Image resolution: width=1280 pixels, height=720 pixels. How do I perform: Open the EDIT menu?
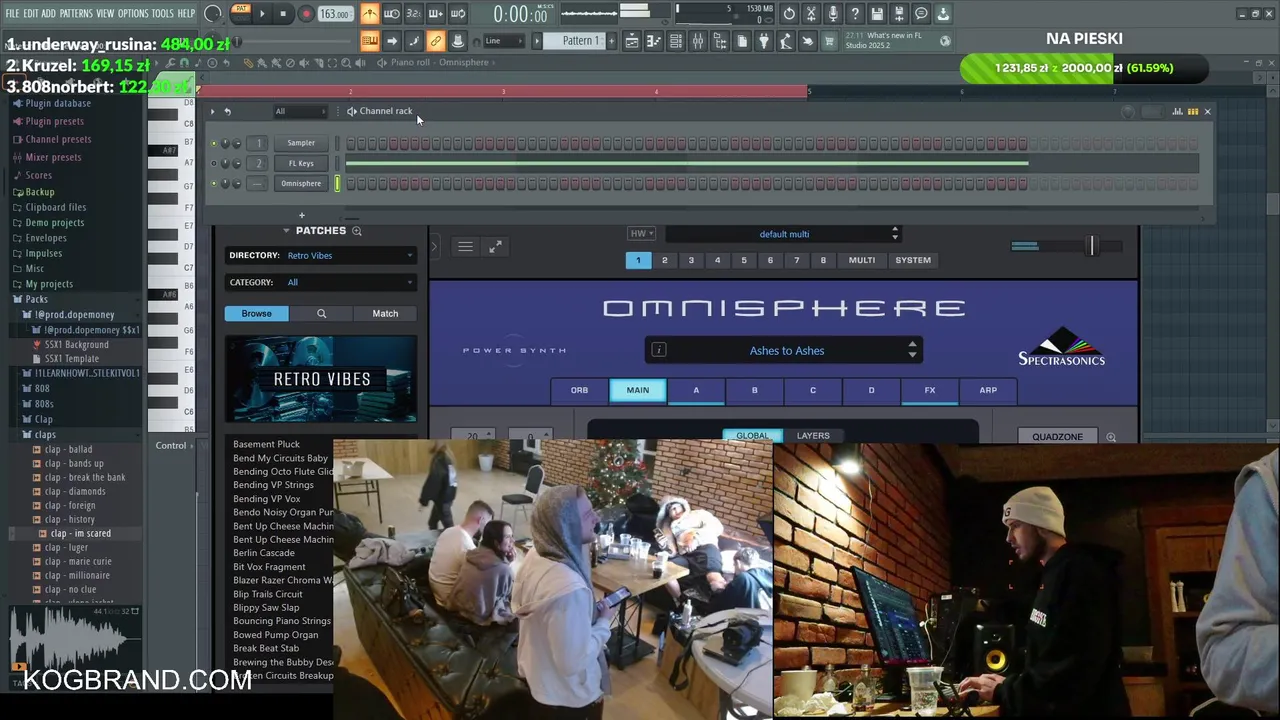[31, 14]
